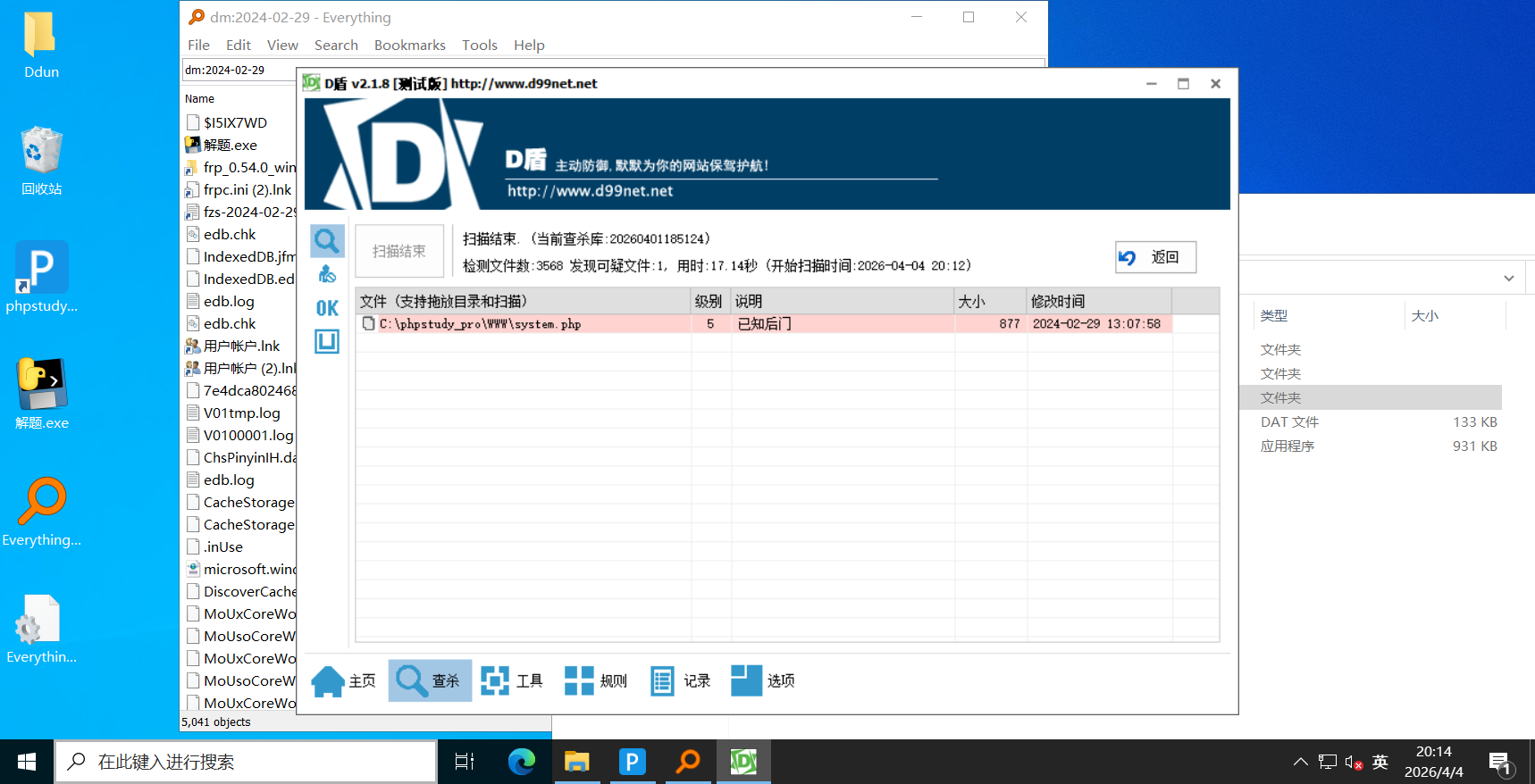Open the 工具 tools tab
This screenshot has width=1535, height=784.
(x=512, y=680)
